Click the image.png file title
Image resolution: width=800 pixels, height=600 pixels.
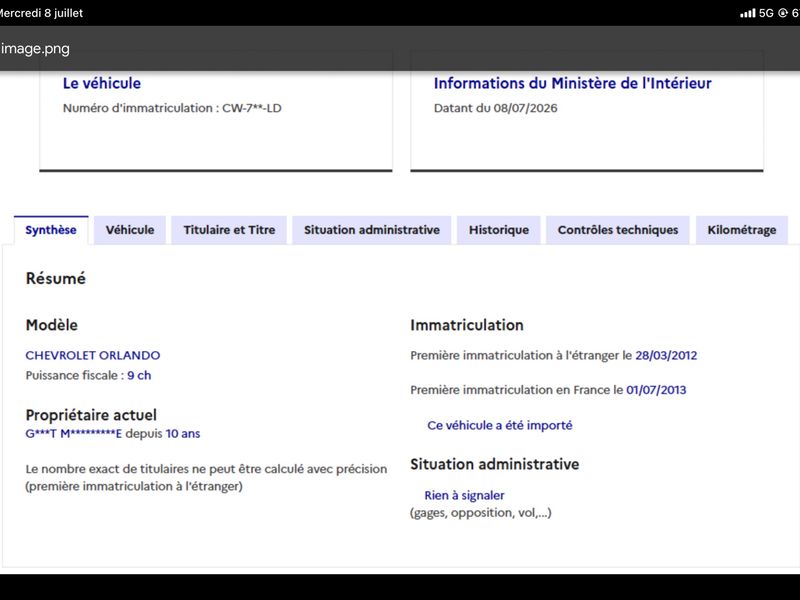35,48
